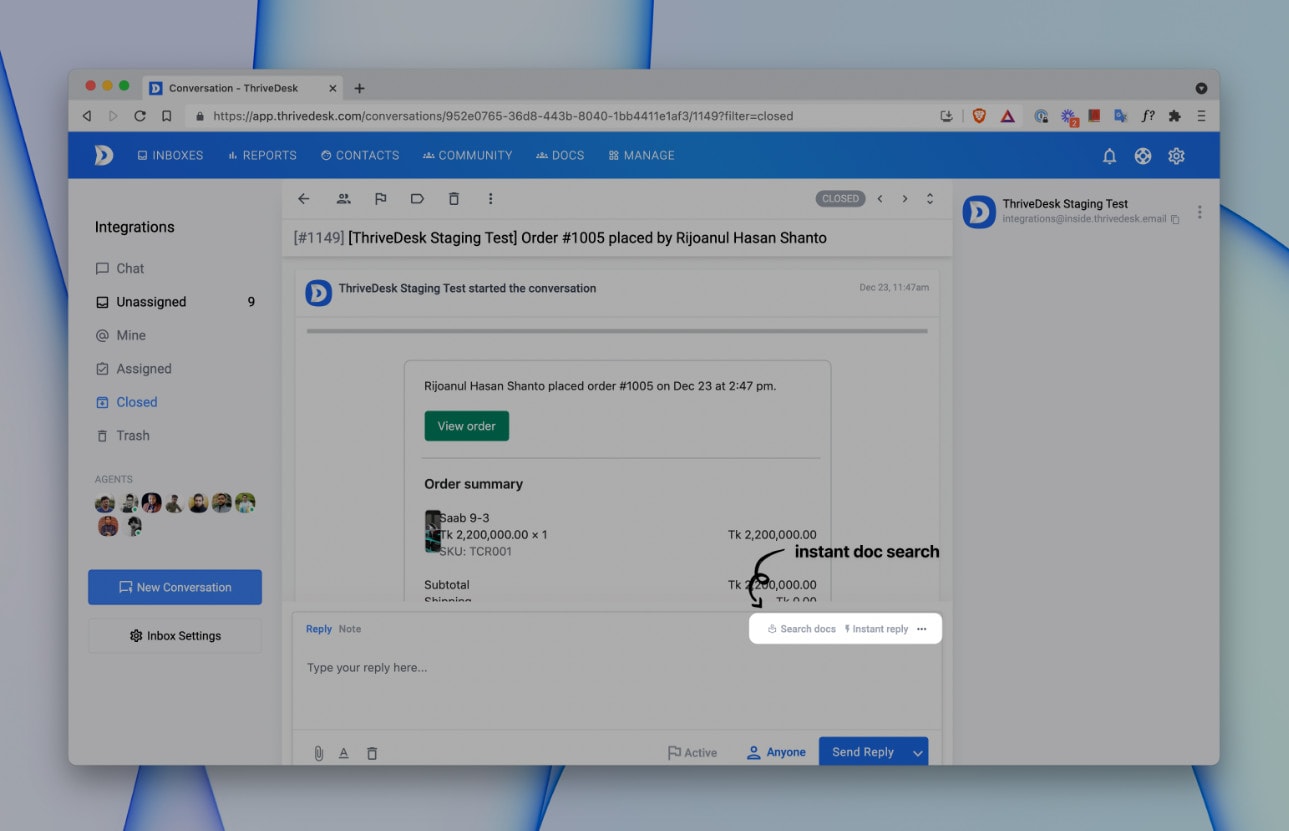Reload the page in the browser

click(140, 116)
